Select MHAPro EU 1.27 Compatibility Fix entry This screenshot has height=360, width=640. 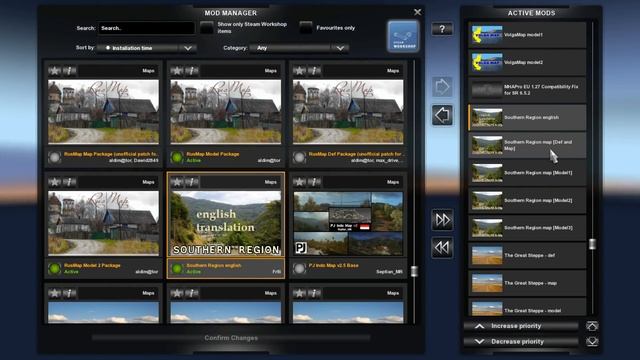tap(527, 90)
